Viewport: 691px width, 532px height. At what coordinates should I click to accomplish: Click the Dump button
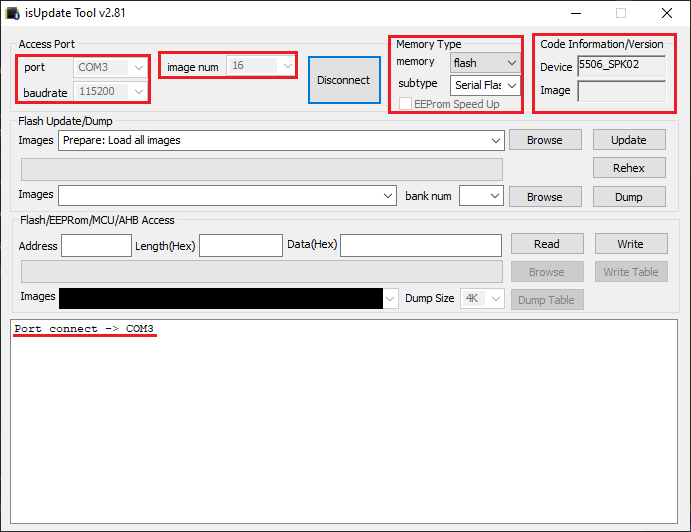pyautogui.click(x=629, y=197)
